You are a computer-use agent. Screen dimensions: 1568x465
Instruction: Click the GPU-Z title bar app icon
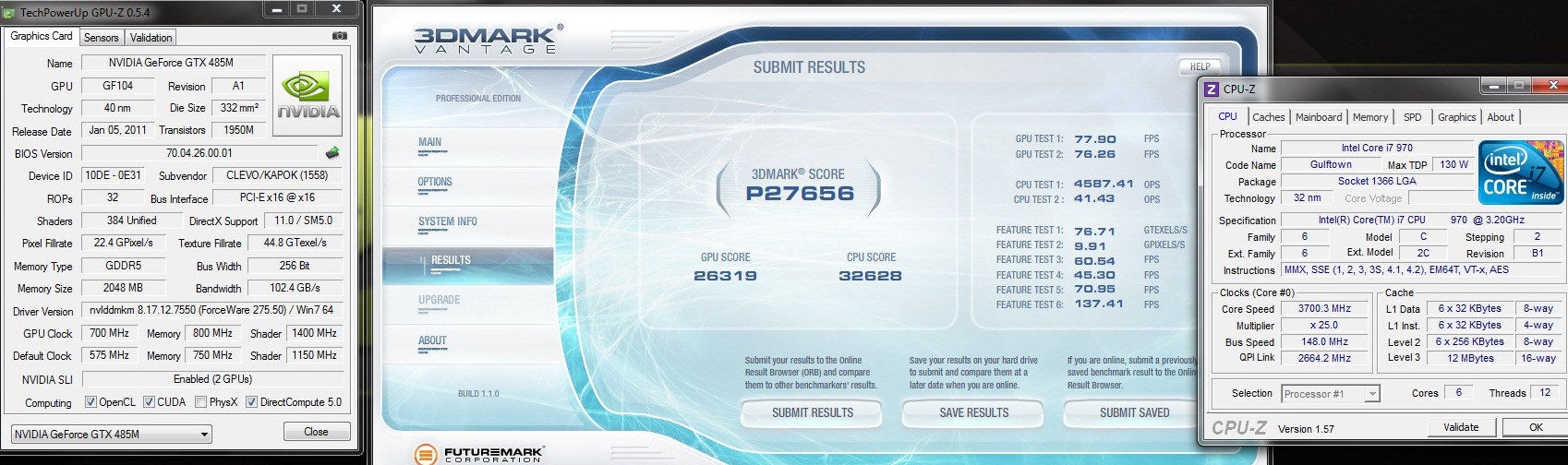[10, 12]
